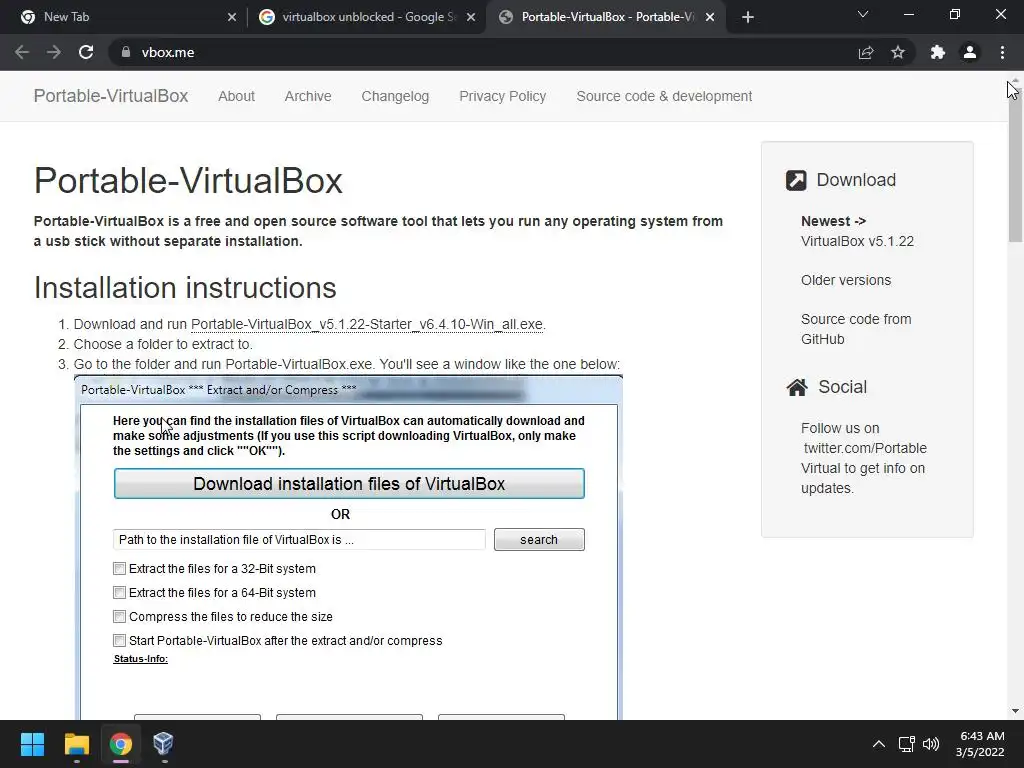
Task: Click the Portable-VirtualBox navbar brand
Action: [111, 96]
